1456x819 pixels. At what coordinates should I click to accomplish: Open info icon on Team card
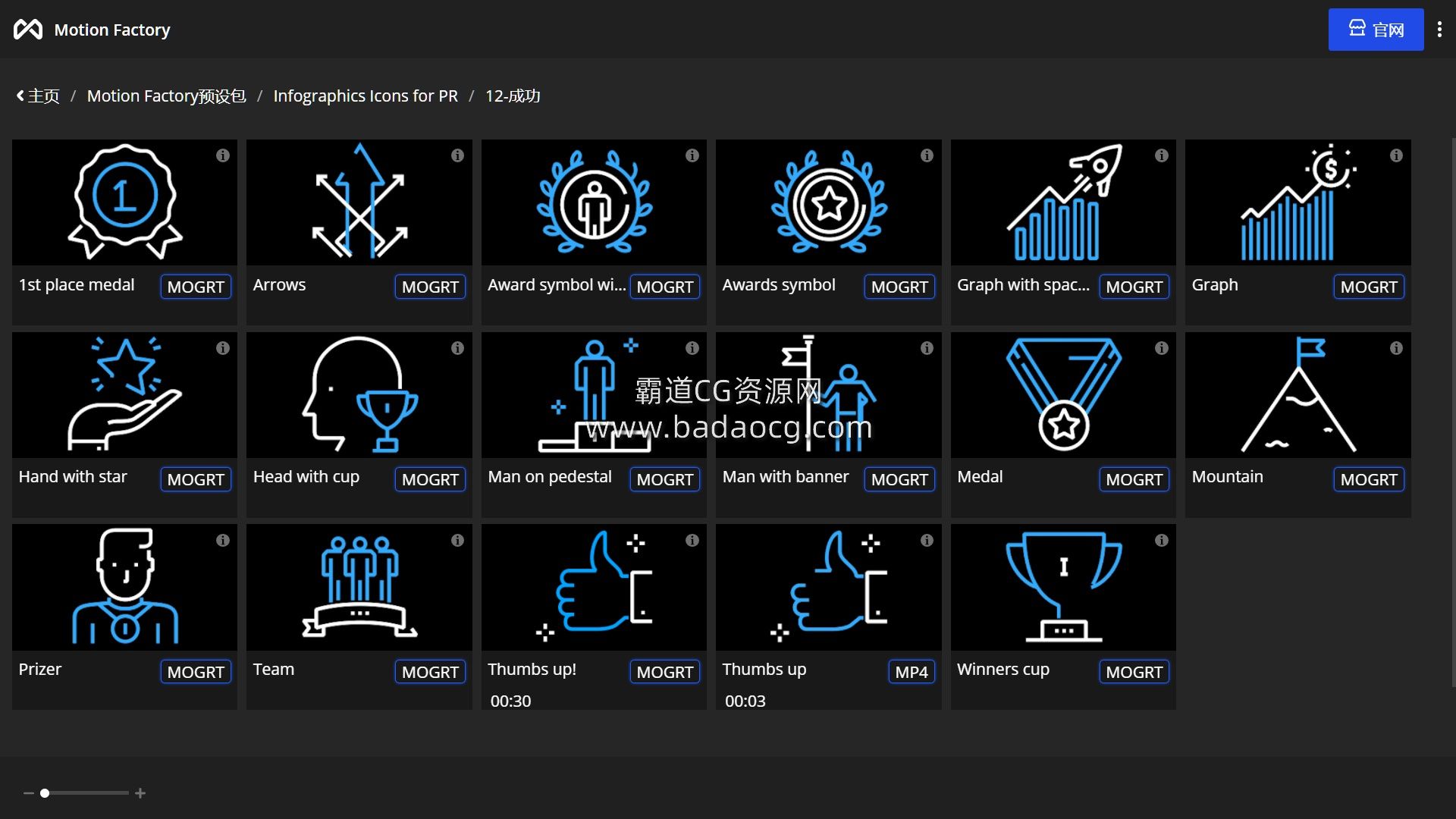[457, 541]
